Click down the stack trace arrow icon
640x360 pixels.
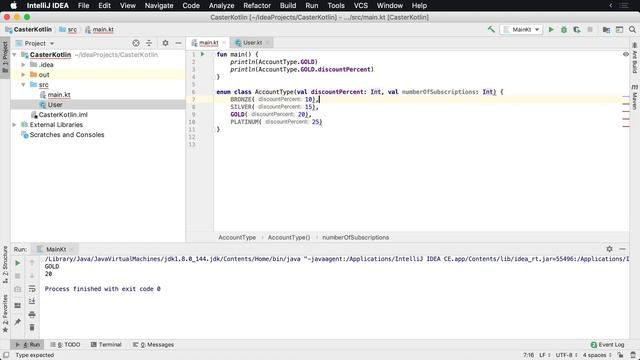click(32, 276)
